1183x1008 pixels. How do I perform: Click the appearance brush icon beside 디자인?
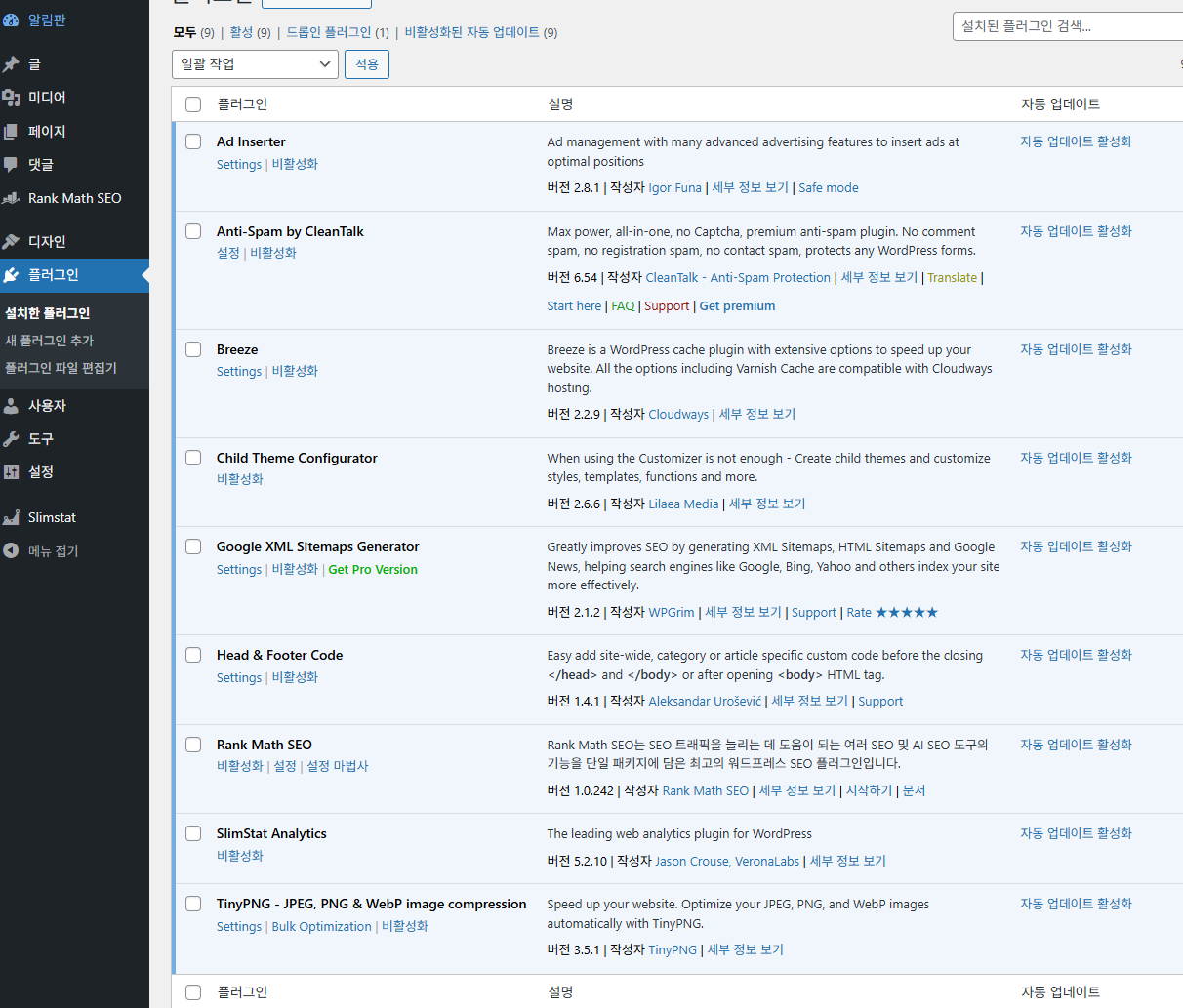11,241
